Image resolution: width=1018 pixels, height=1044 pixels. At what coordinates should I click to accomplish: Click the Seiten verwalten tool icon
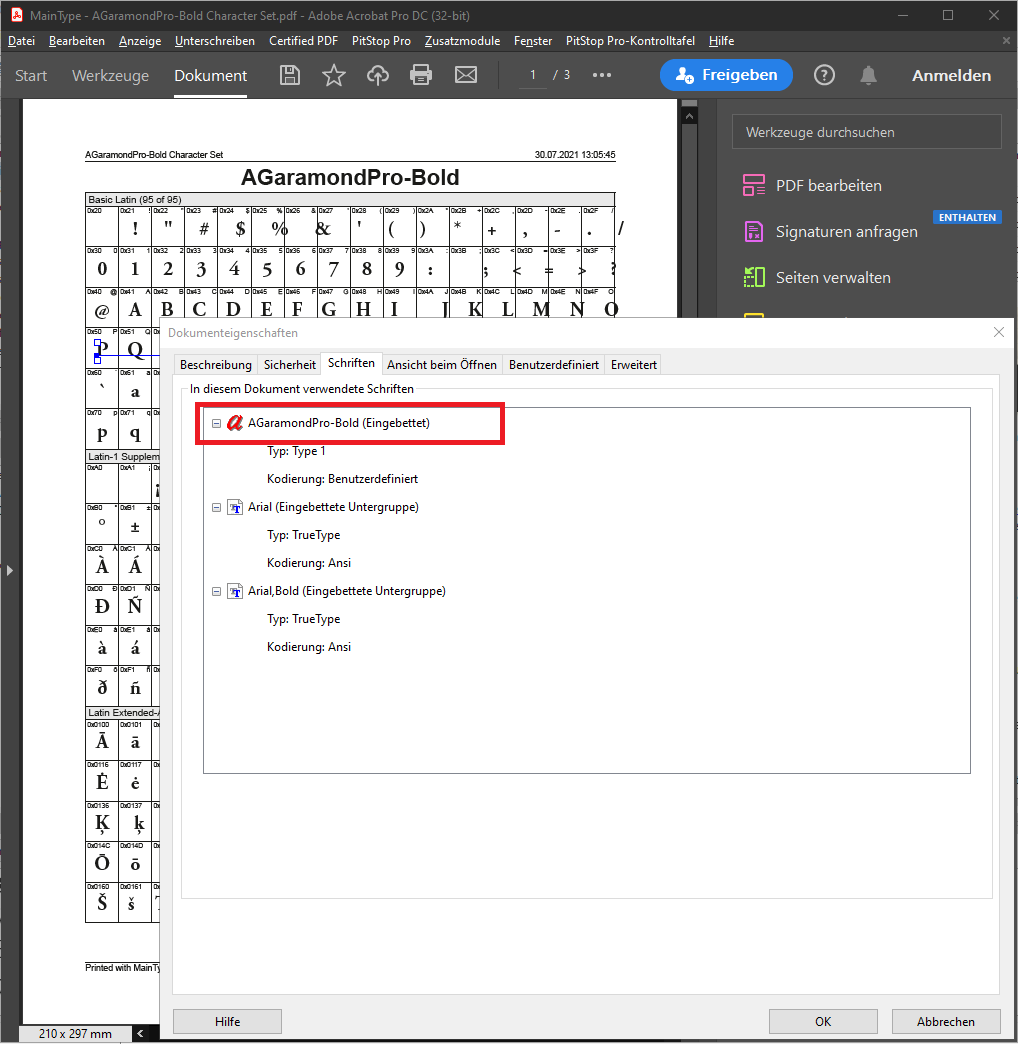[754, 277]
